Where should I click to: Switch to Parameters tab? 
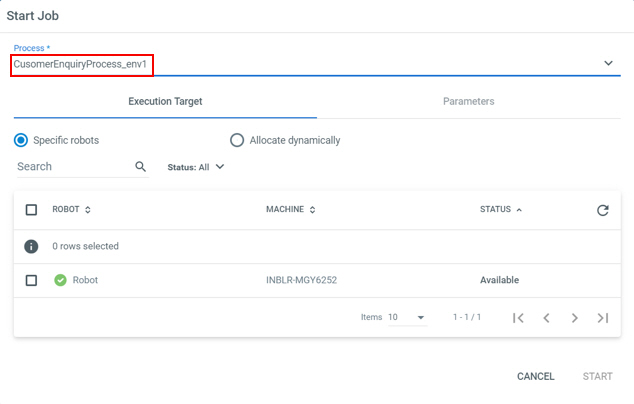click(x=469, y=102)
